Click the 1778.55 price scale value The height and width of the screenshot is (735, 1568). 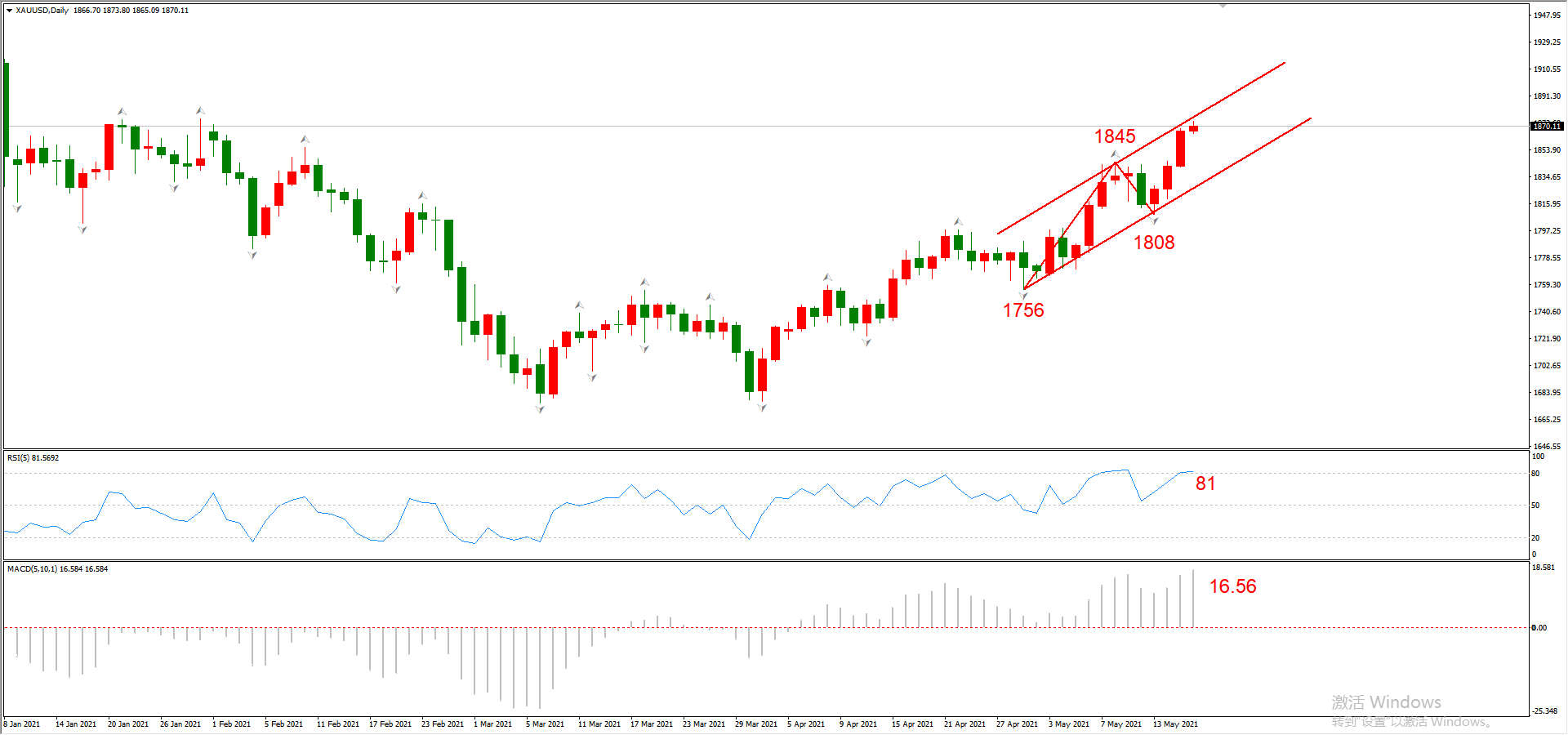pos(1547,258)
